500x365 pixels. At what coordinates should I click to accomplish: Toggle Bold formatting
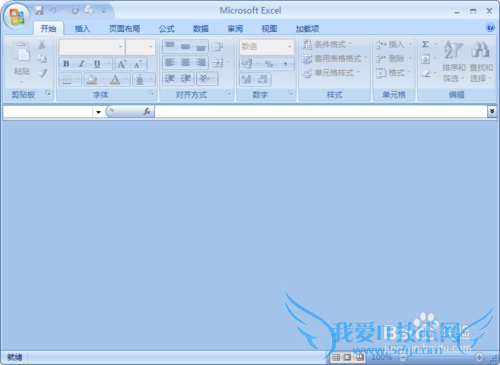[x=66, y=64]
